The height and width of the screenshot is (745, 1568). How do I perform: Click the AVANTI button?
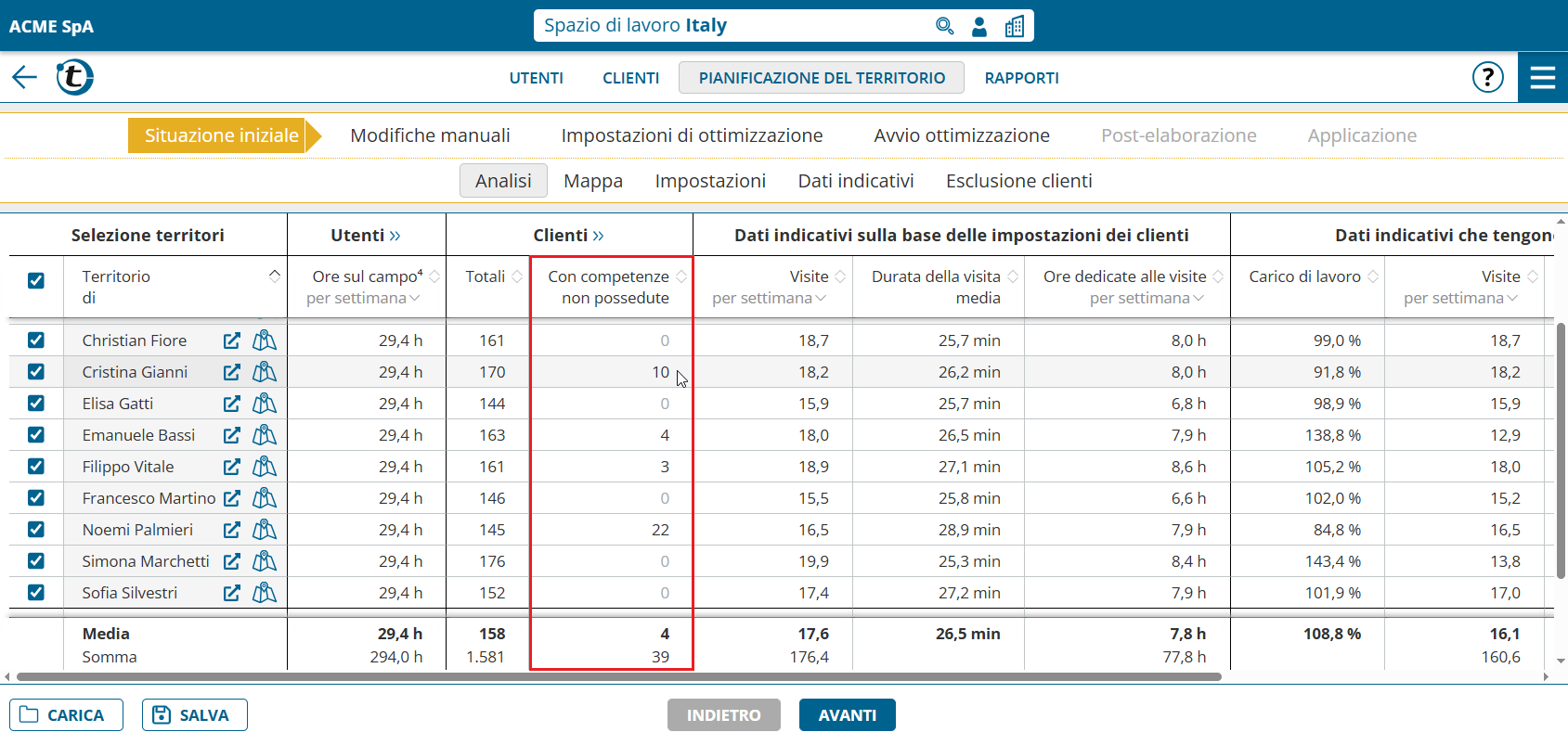tap(847, 715)
